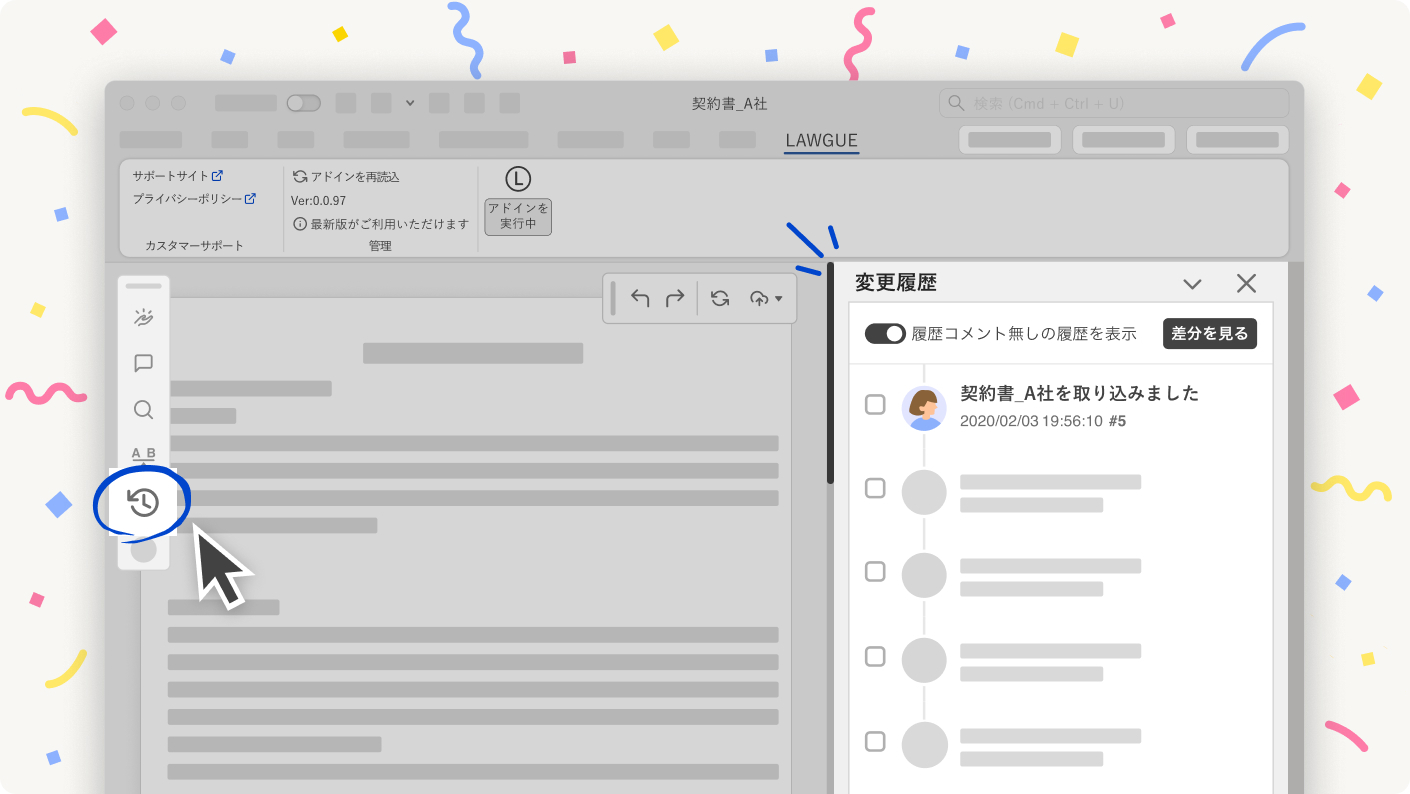Select the A B text compare icon

[x=143, y=453]
